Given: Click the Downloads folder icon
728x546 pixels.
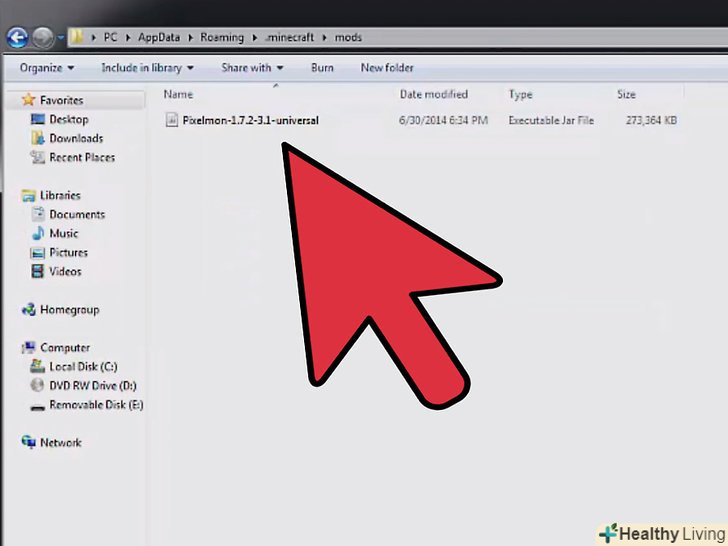Looking at the screenshot, I should [x=38, y=138].
